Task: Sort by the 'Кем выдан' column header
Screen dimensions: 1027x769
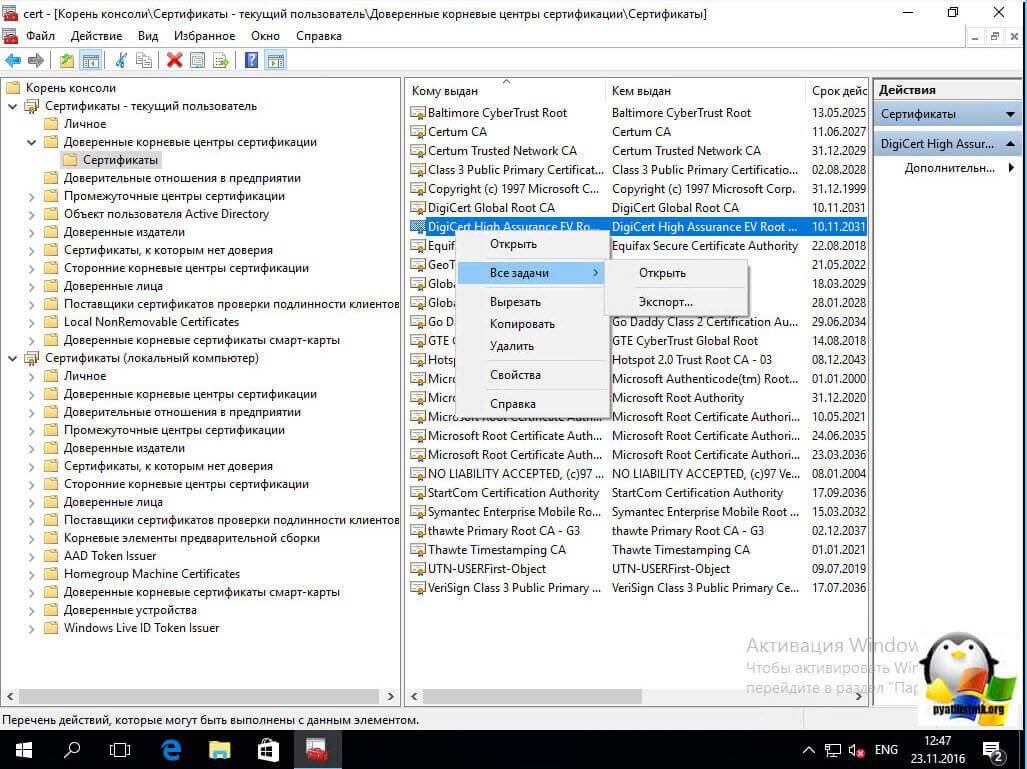Action: 641,91
